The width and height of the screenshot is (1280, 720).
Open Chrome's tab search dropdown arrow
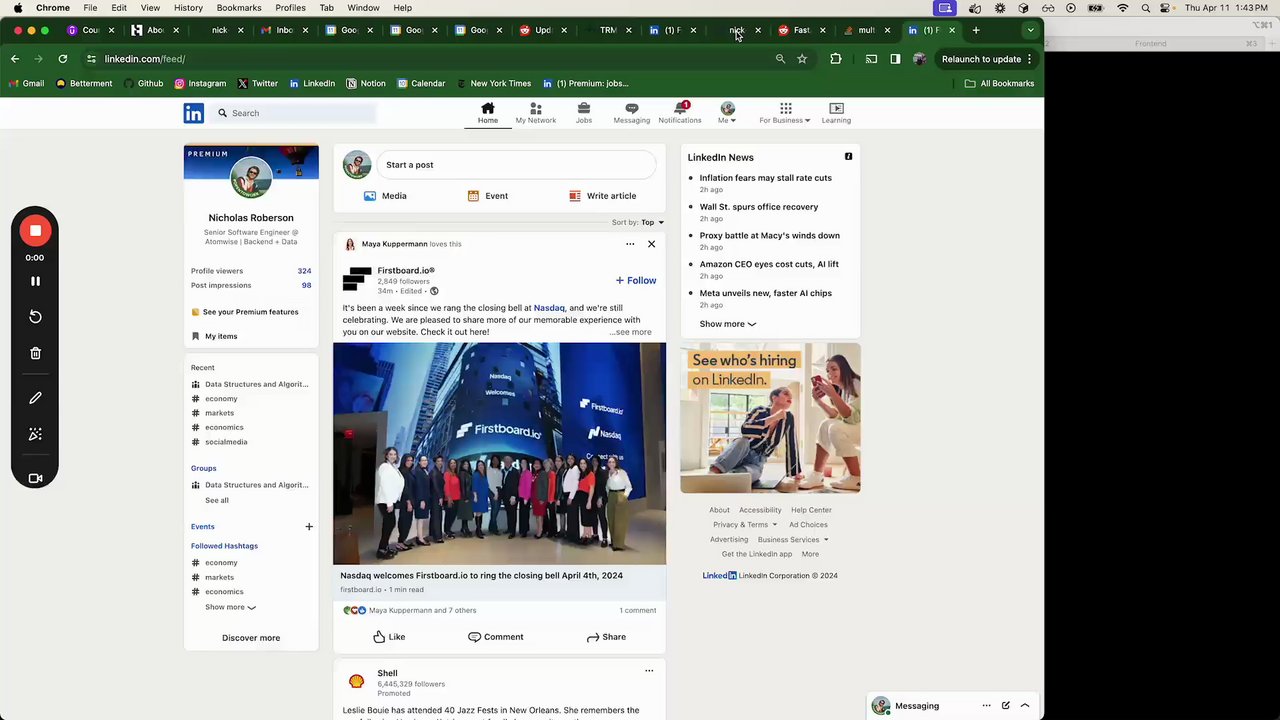click(x=1030, y=30)
